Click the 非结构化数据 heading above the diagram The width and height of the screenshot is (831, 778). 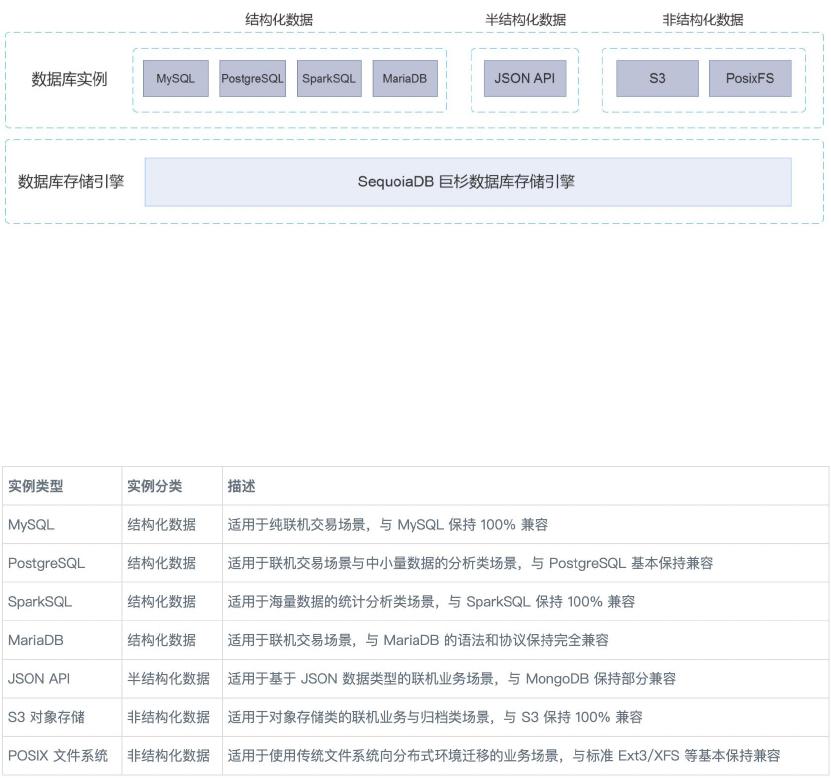[703, 20]
